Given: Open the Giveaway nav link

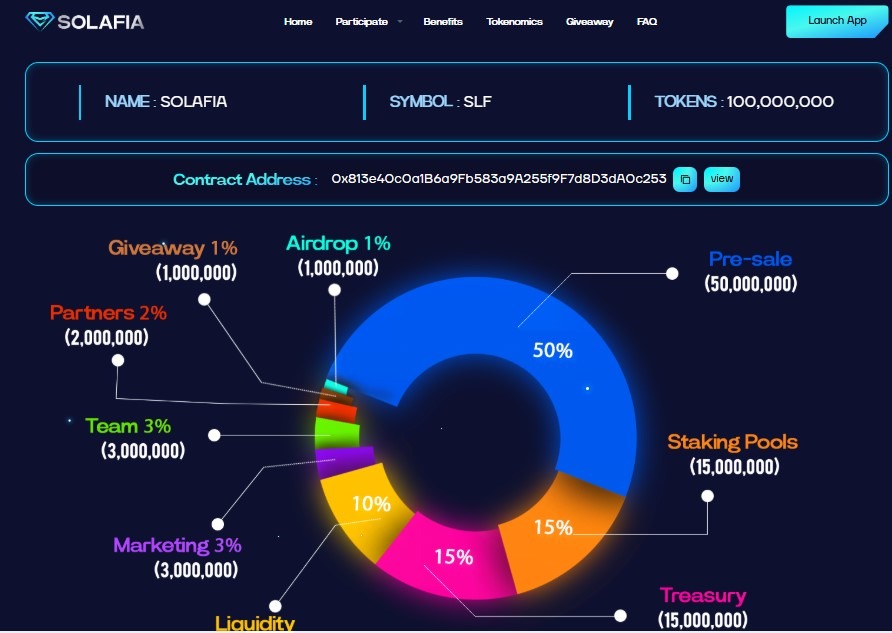Looking at the screenshot, I should 589,22.
